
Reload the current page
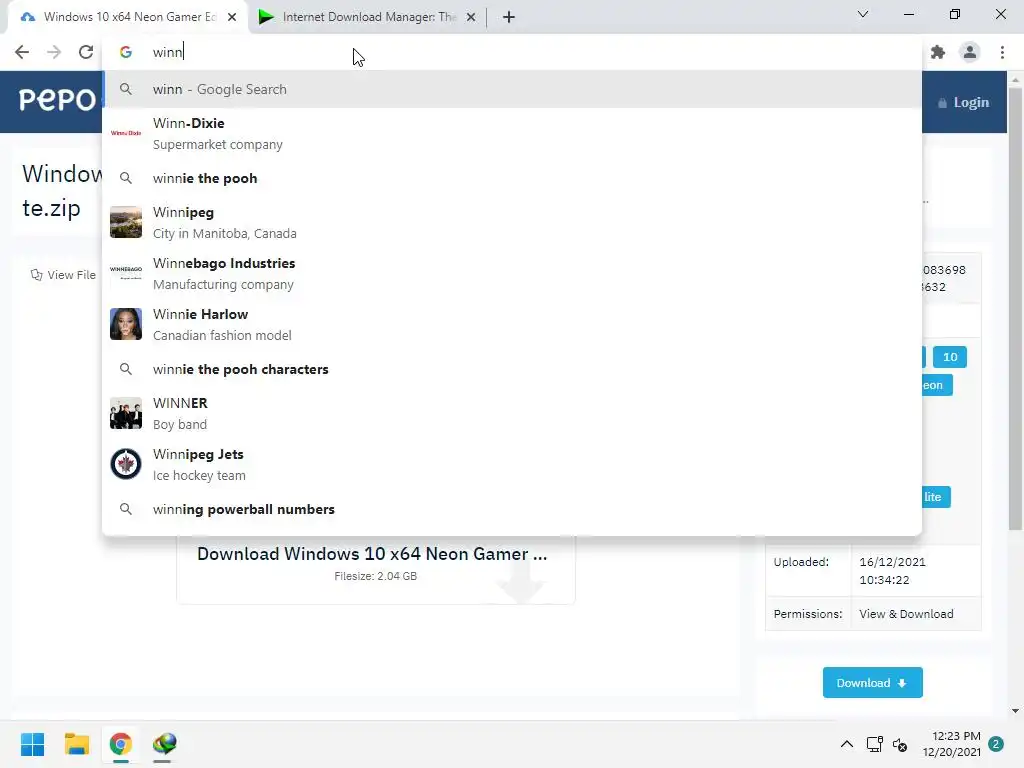point(86,52)
